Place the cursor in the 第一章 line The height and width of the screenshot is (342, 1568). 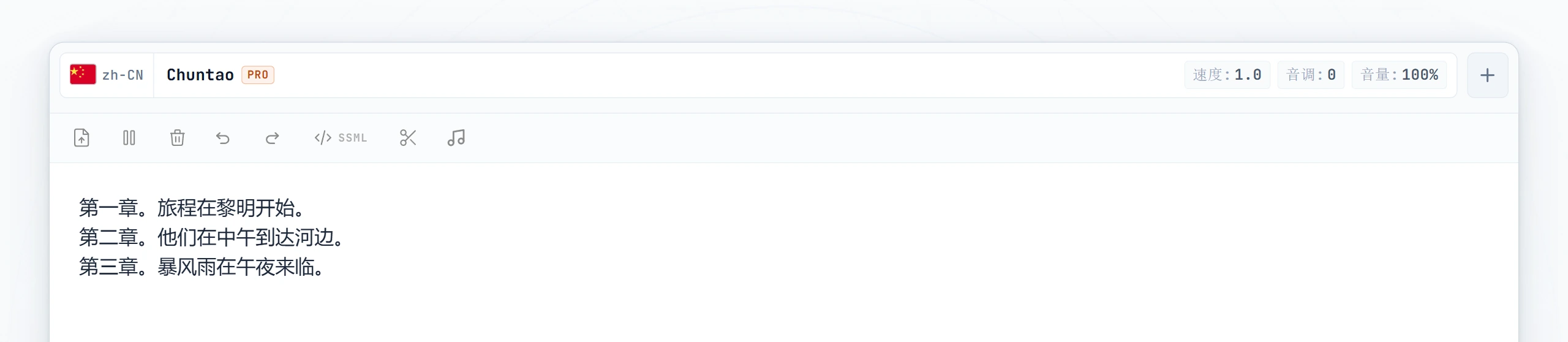pos(192,208)
